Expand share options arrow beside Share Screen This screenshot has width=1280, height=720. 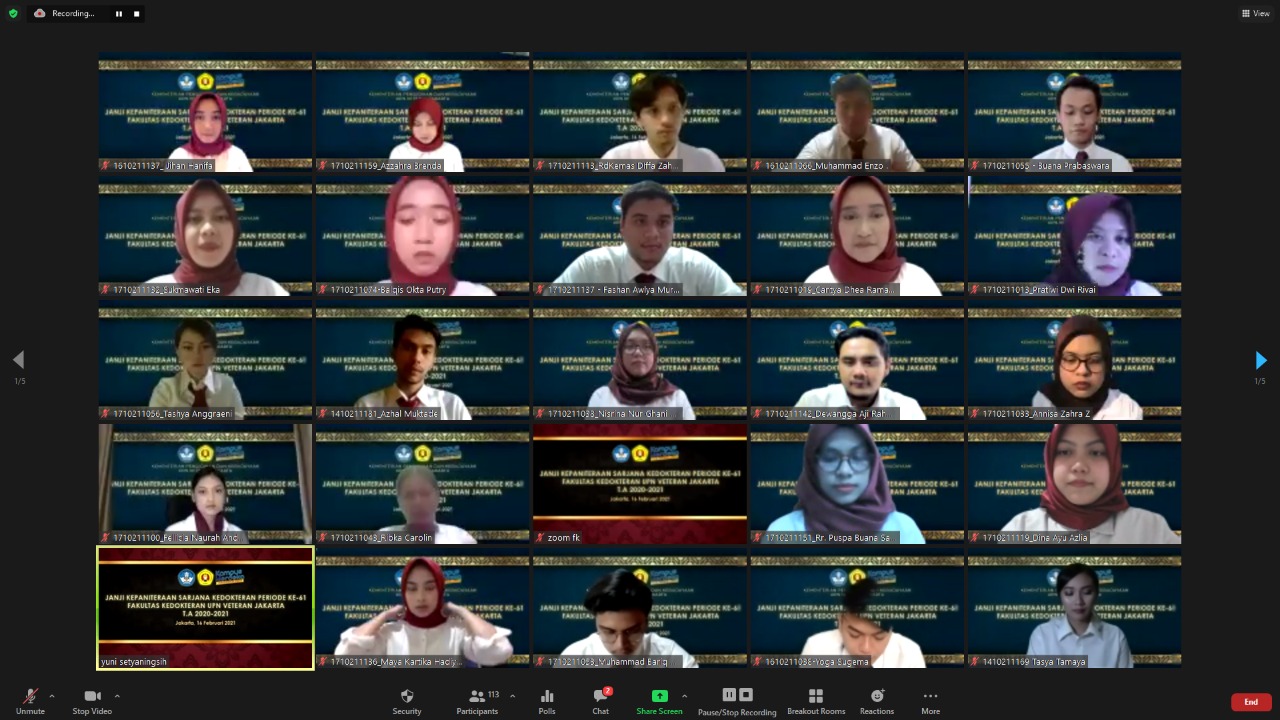(x=684, y=696)
